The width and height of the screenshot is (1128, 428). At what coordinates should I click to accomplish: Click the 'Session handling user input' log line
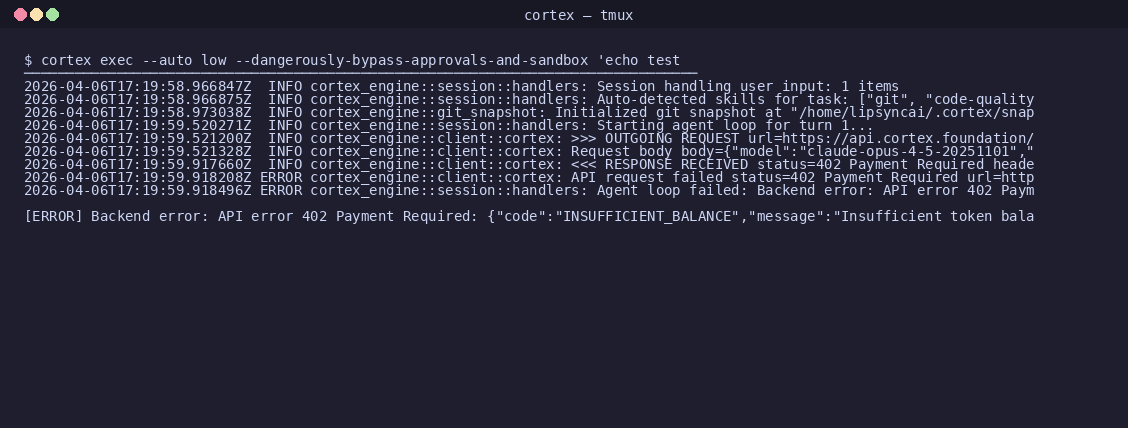(461, 86)
